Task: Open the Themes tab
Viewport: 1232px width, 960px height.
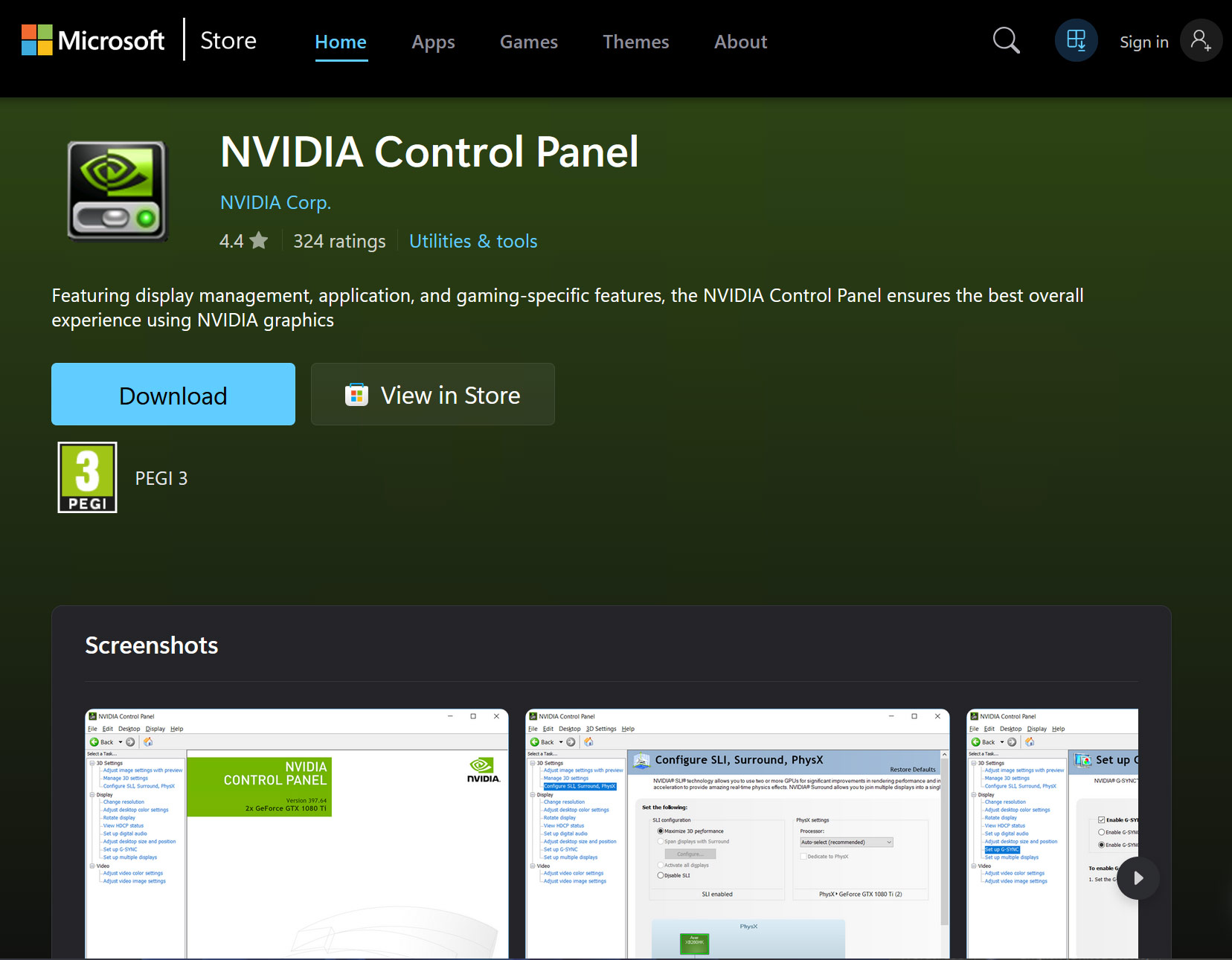Action: click(636, 42)
